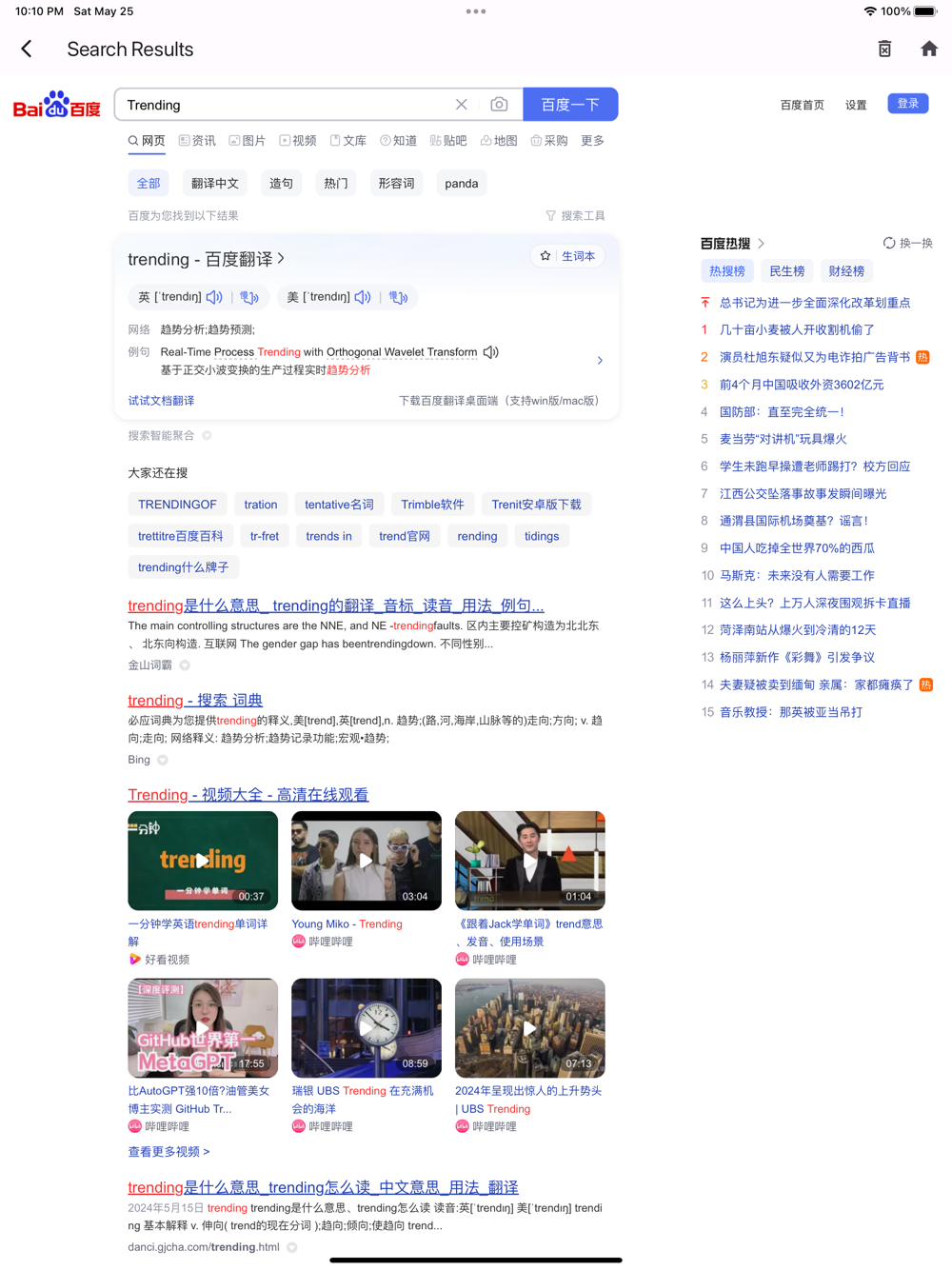
Task: Open hot item 麦当劳对讲机玩具爆火
Action: pyautogui.click(x=783, y=439)
